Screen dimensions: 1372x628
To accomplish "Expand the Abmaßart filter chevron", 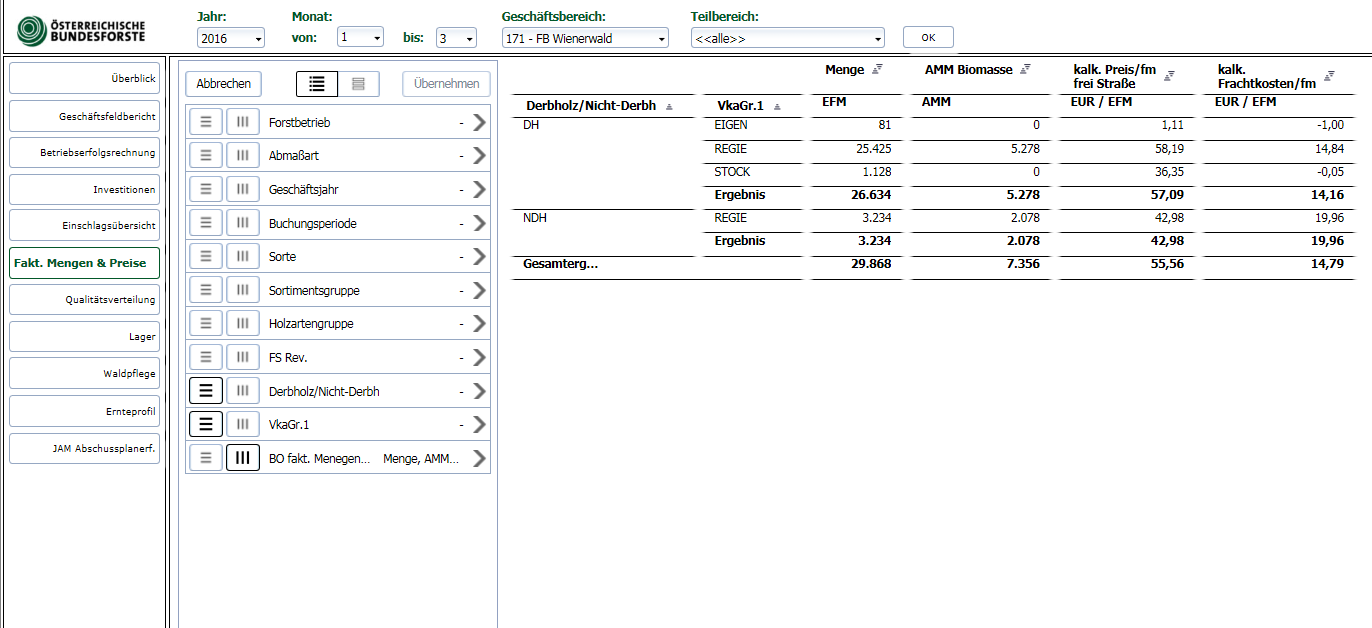I will coord(479,156).
